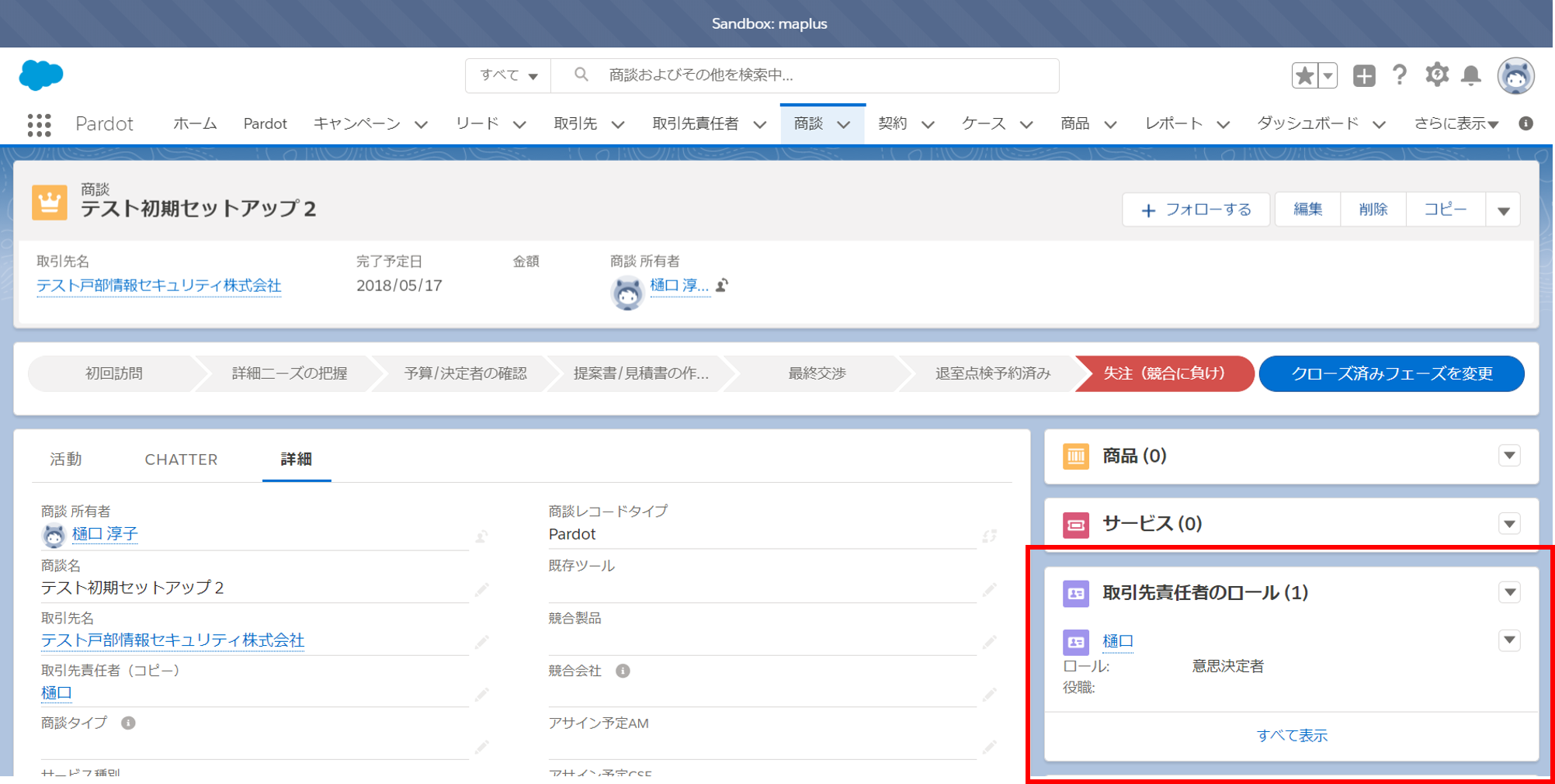Select the 退室点検予約済み path stage
The height and width of the screenshot is (784, 1555).
[992, 373]
